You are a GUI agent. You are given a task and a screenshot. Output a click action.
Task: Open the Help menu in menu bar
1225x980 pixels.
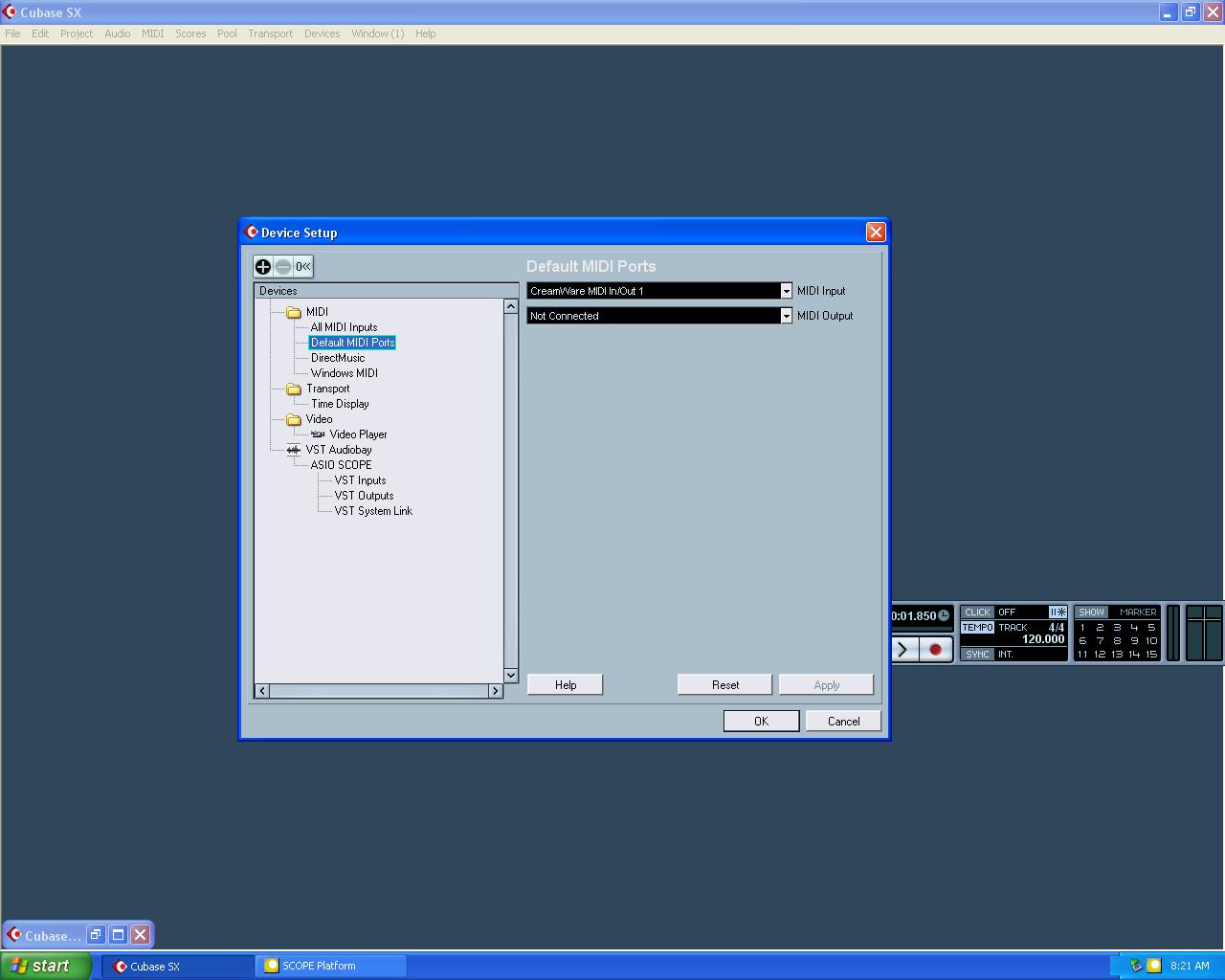[426, 33]
